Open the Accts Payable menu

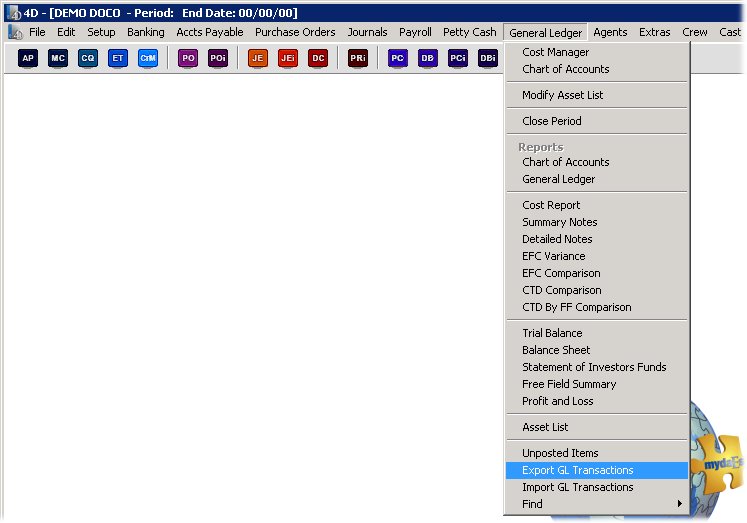click(x=210, y=32)
